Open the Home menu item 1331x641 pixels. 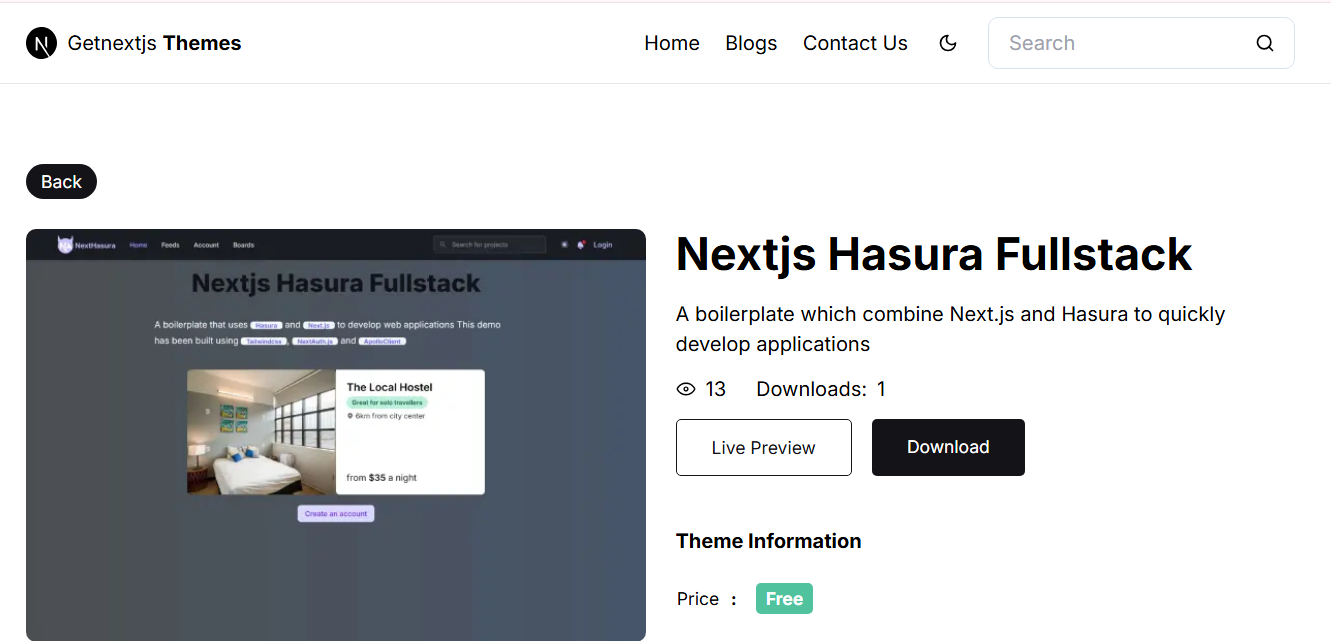[x=672, y=43]
